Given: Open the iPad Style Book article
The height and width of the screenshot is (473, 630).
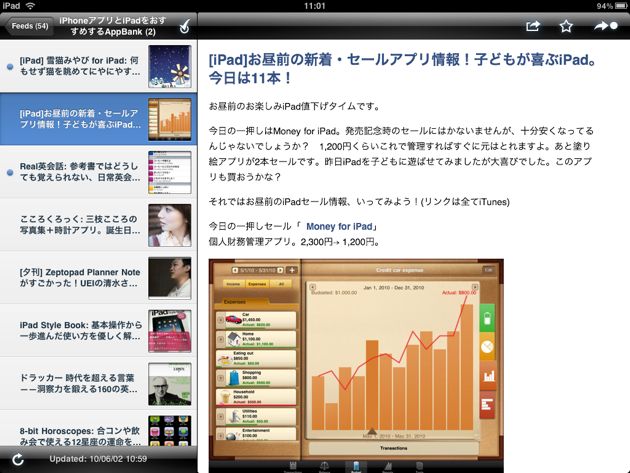Looking at the screenshot, I should [98, 331].
